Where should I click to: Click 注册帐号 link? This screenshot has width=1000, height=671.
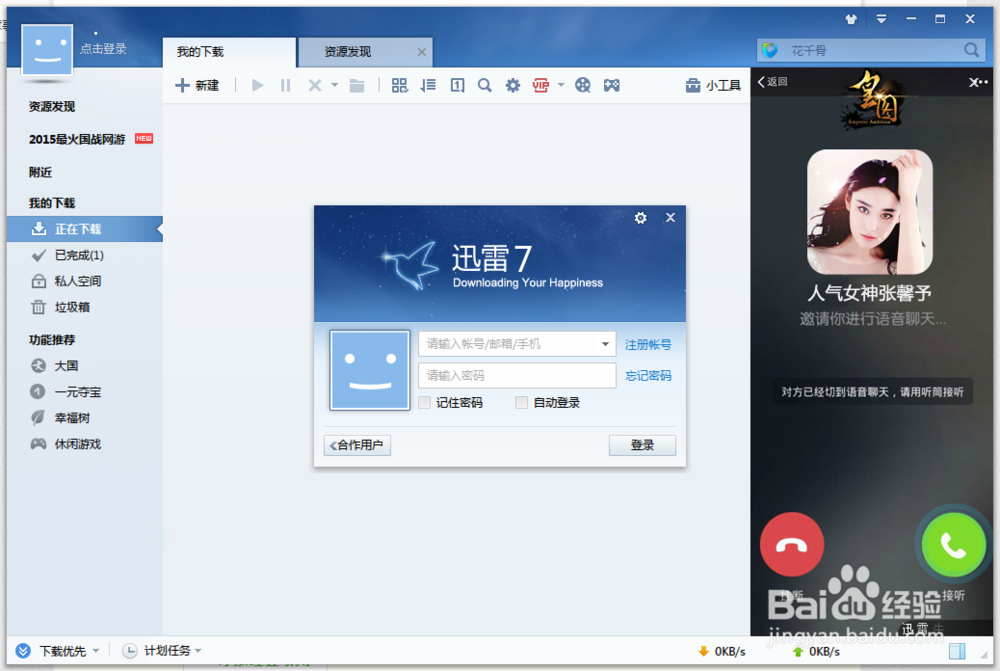click(648, 344)
